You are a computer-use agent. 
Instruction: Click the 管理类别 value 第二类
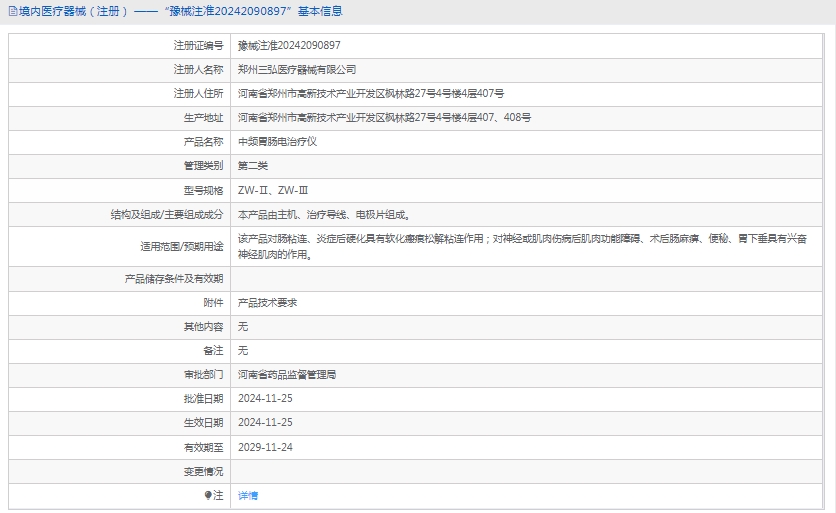click(253, 166)
